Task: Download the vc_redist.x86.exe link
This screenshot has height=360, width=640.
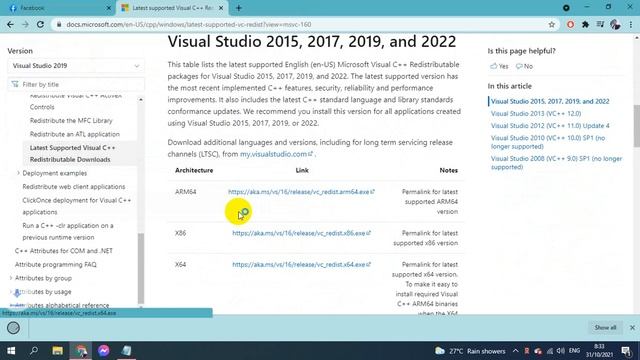Action: click(301, 233)
